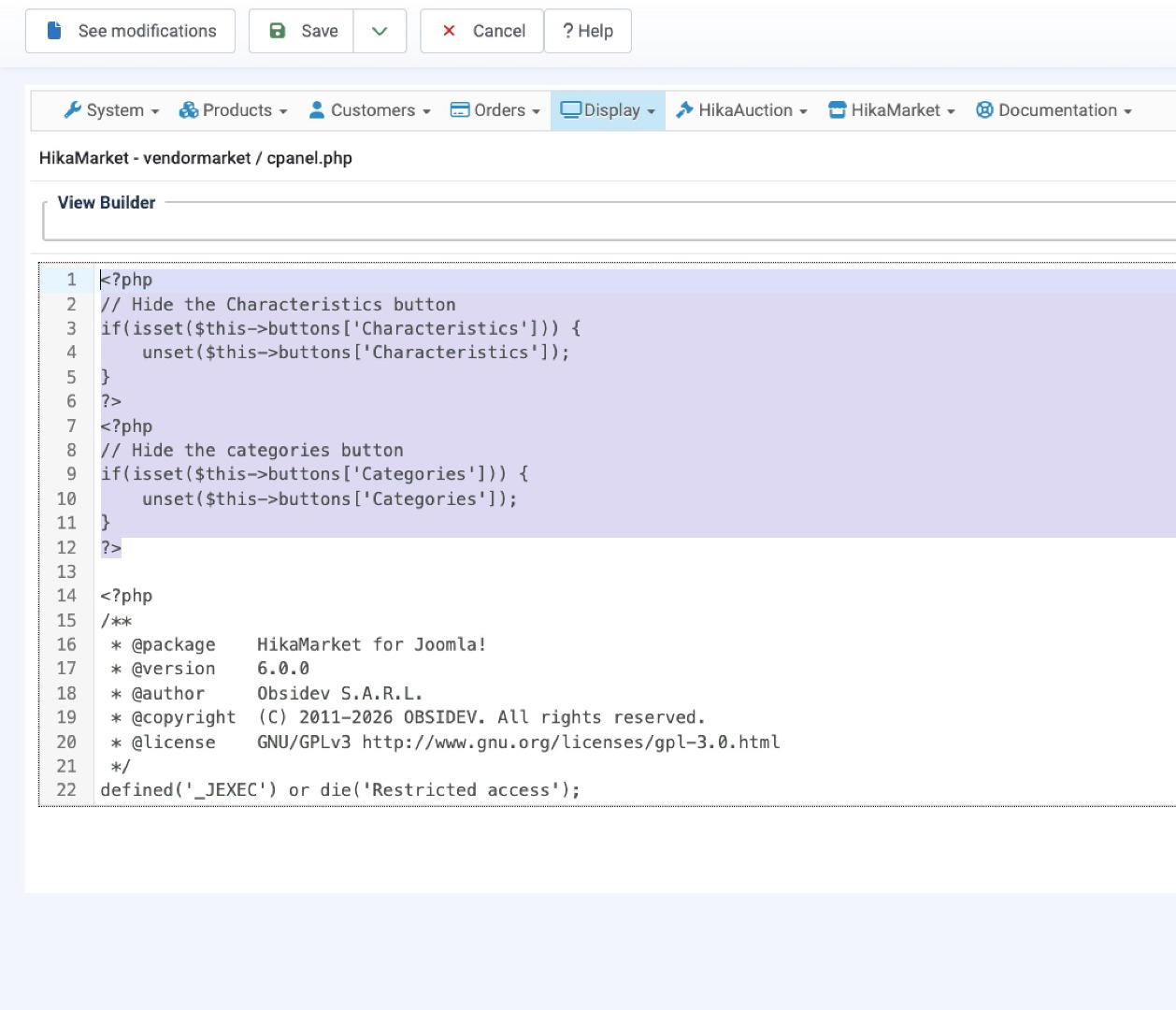Image resolution: width=1176 pixels, height=1010 pixels.
Task: Expand the System menu caret
Action: tap(155, 111)
